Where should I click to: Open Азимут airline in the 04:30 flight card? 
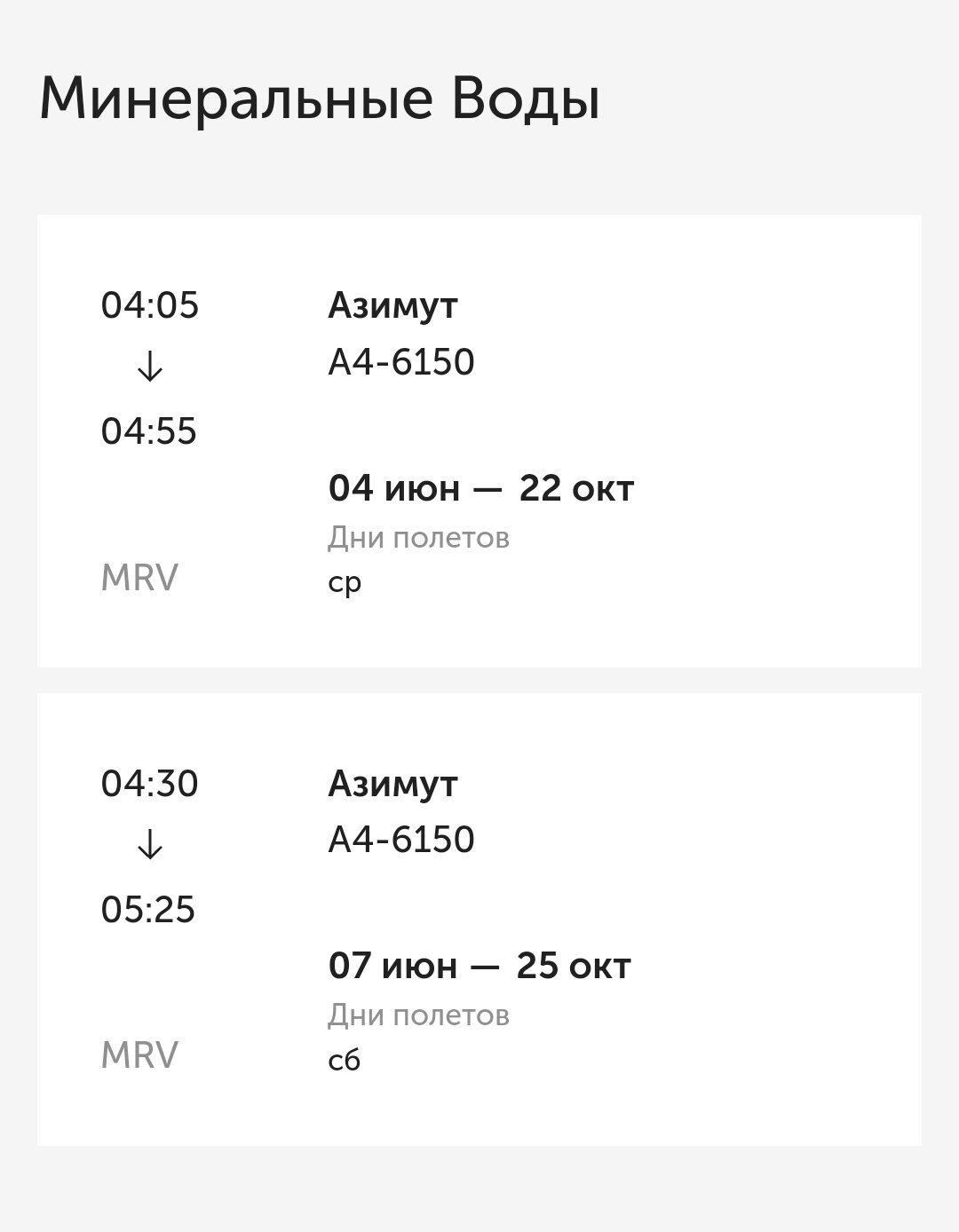point(392,784)
